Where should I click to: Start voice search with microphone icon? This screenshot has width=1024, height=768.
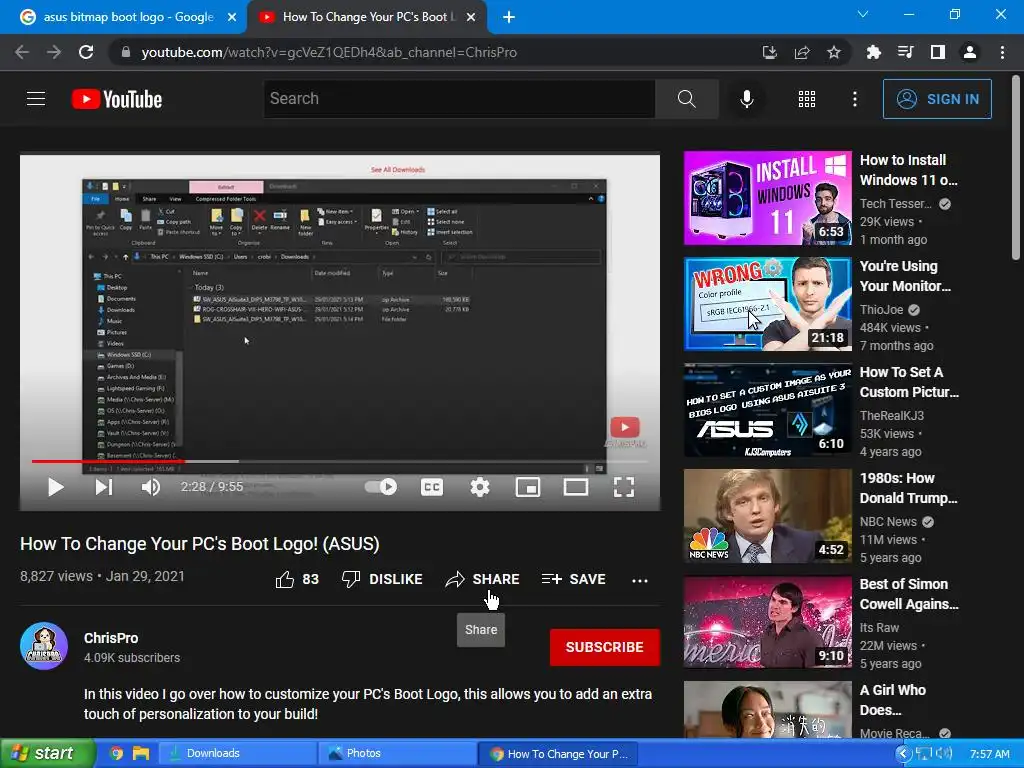pos(746,99)
